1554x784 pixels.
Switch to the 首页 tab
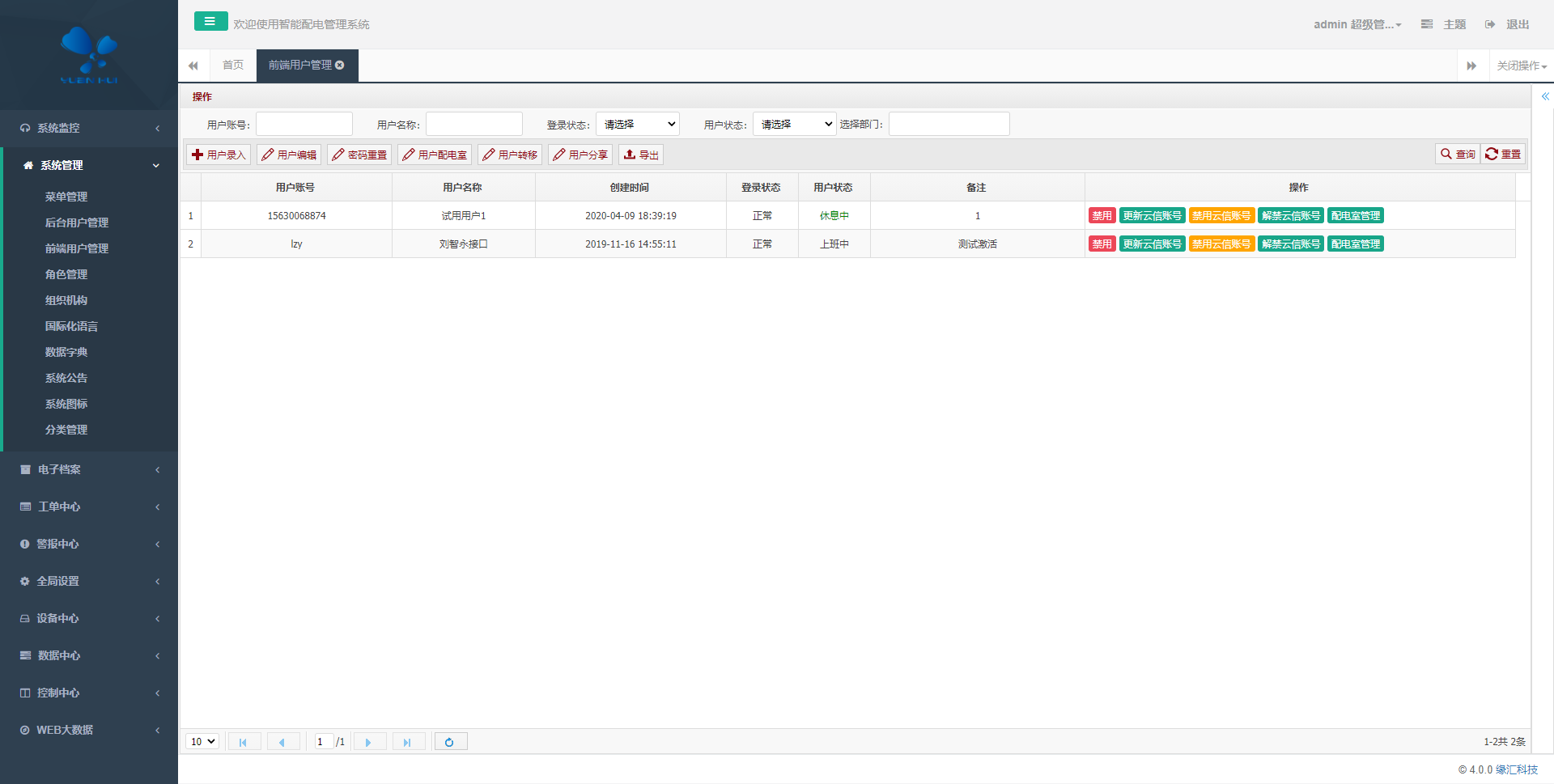point(233,66)
